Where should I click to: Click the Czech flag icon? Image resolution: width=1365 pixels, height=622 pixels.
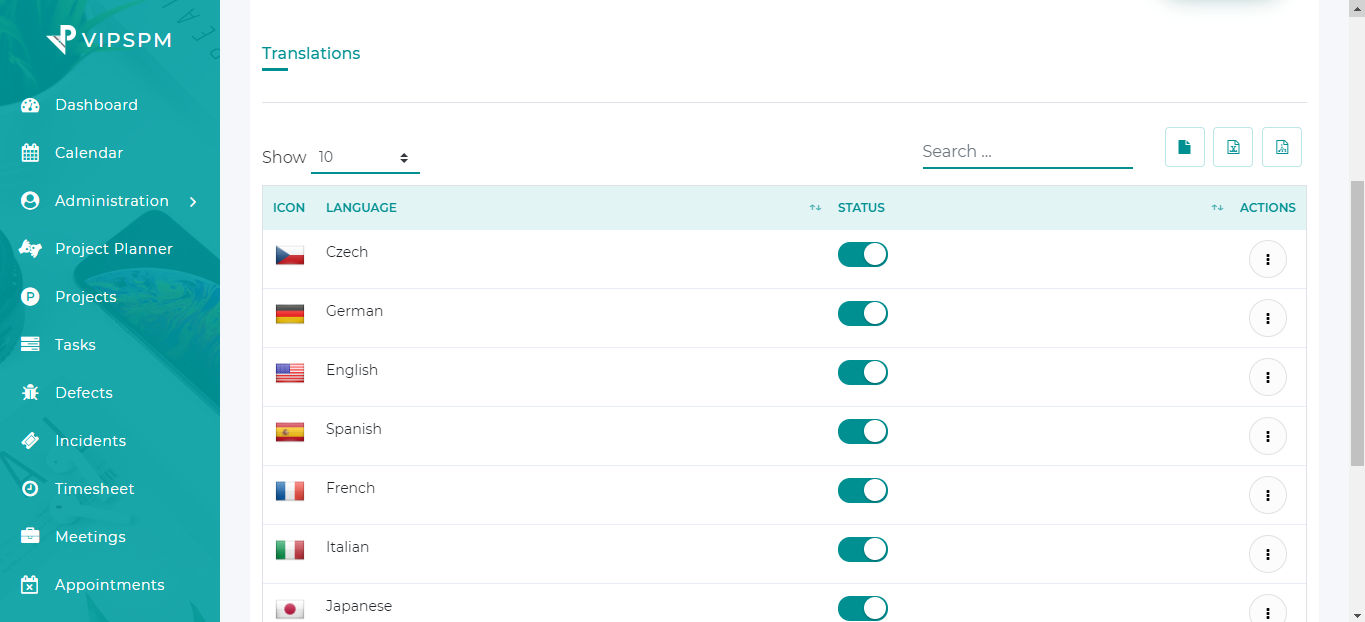(290, 255)
